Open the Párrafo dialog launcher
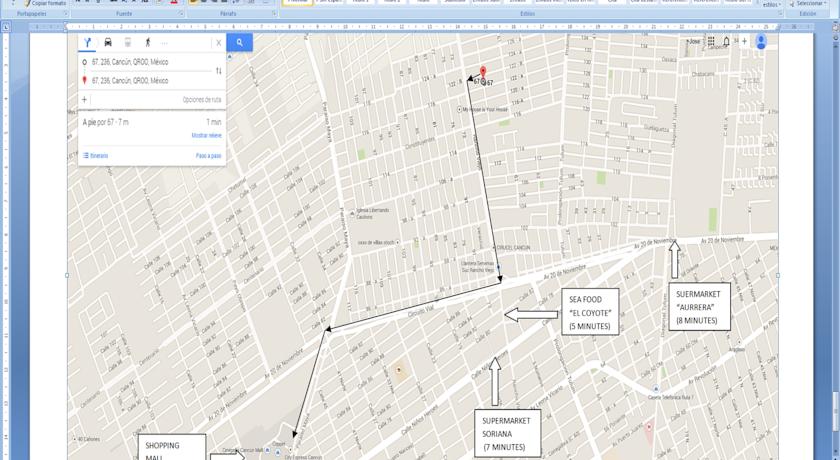The image size is (840, 460). 274,13
